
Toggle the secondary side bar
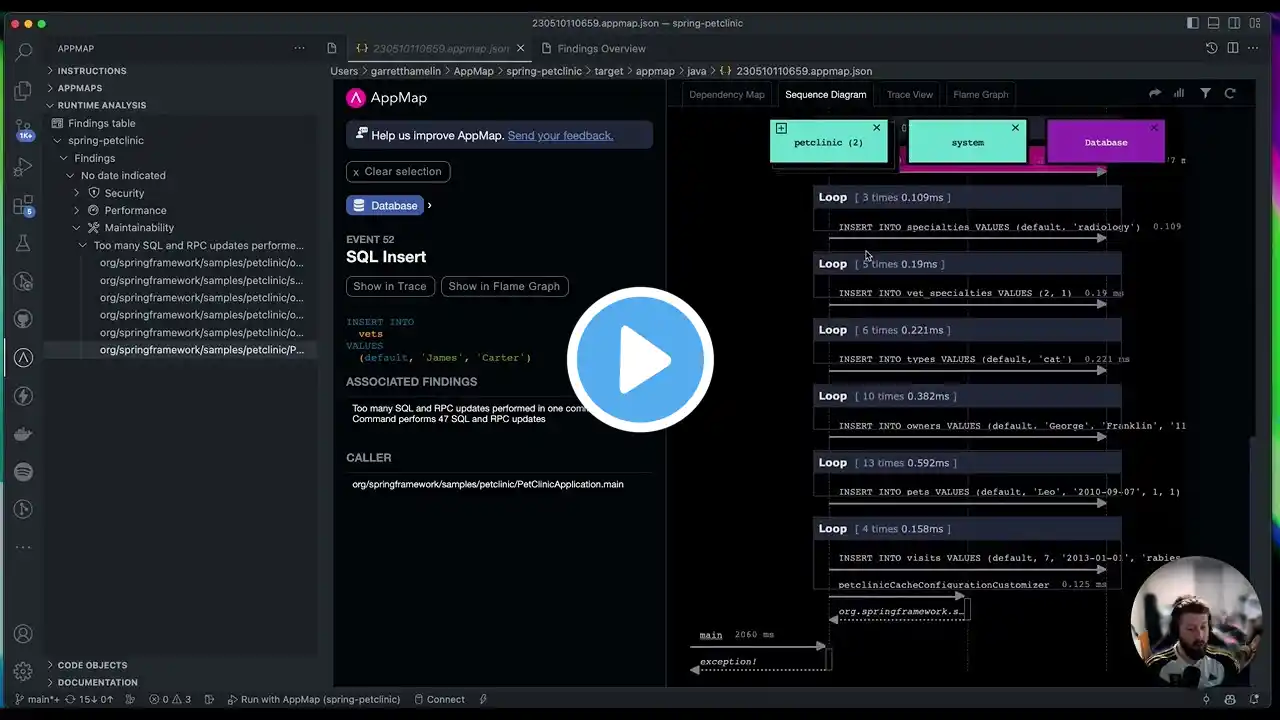click(1235, 23)
